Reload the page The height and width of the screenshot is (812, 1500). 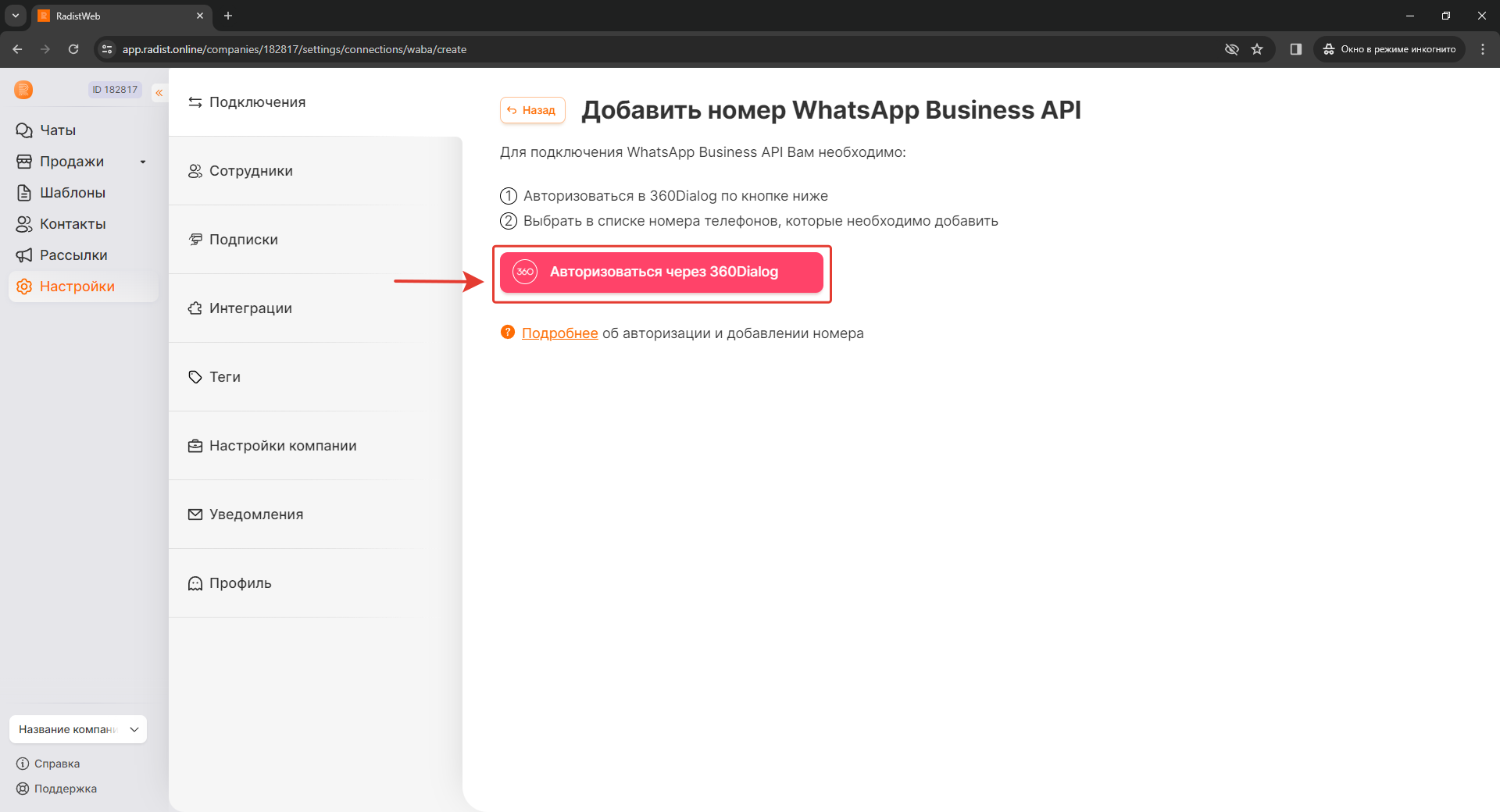pyautogui.click(x=73, y=49)
